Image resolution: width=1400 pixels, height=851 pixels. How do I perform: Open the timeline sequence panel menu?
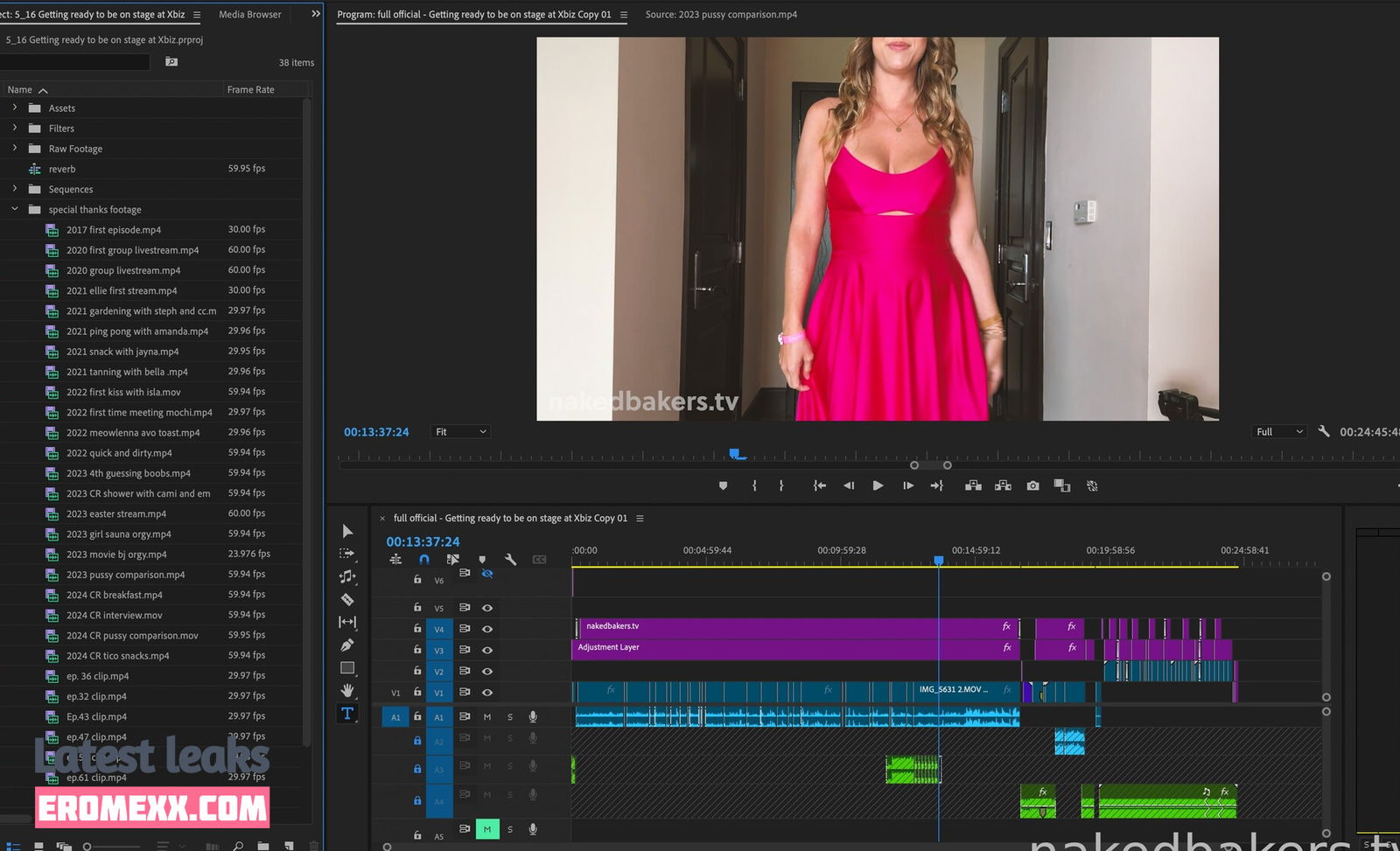pos(640,519)
